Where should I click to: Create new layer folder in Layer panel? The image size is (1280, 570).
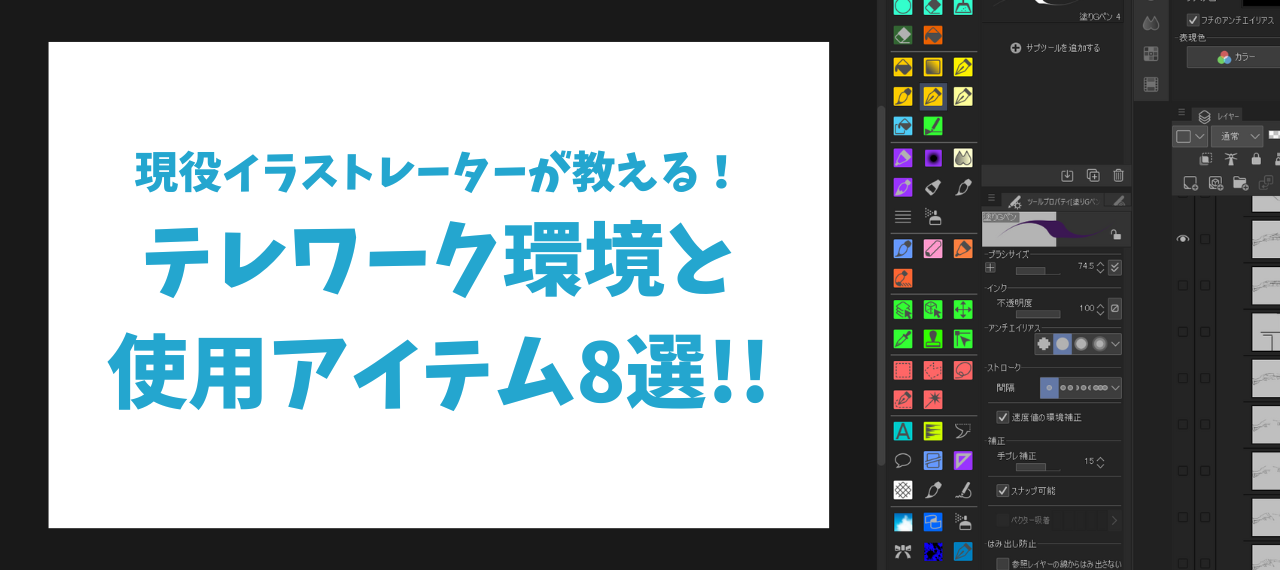click(x=1240, y=183)
